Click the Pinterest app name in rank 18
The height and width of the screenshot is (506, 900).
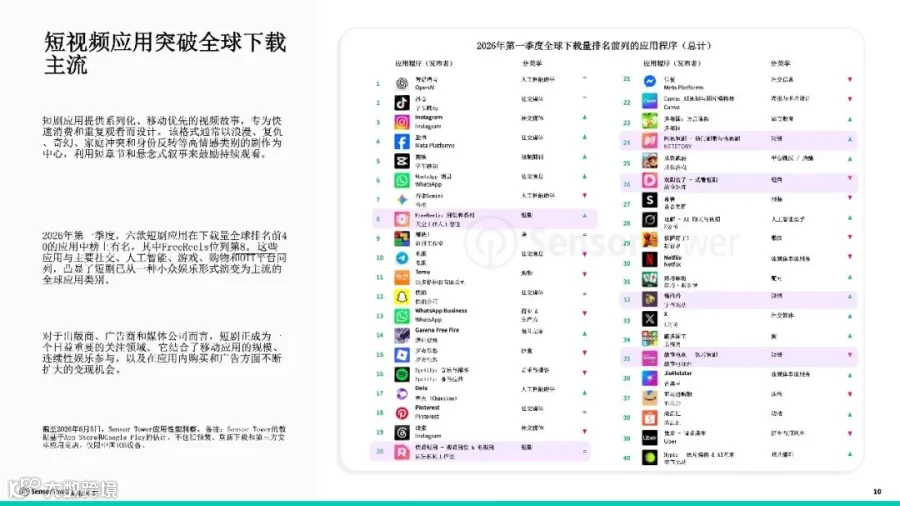[x=427, y=408]
